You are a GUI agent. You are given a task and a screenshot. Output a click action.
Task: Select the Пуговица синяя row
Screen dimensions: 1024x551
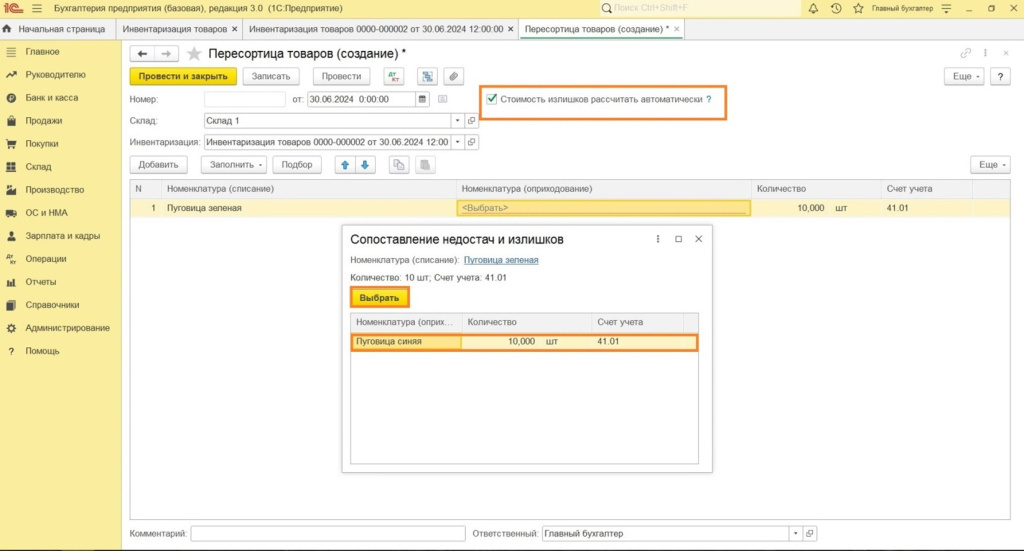pyautogui.click(x=405, y=342)
